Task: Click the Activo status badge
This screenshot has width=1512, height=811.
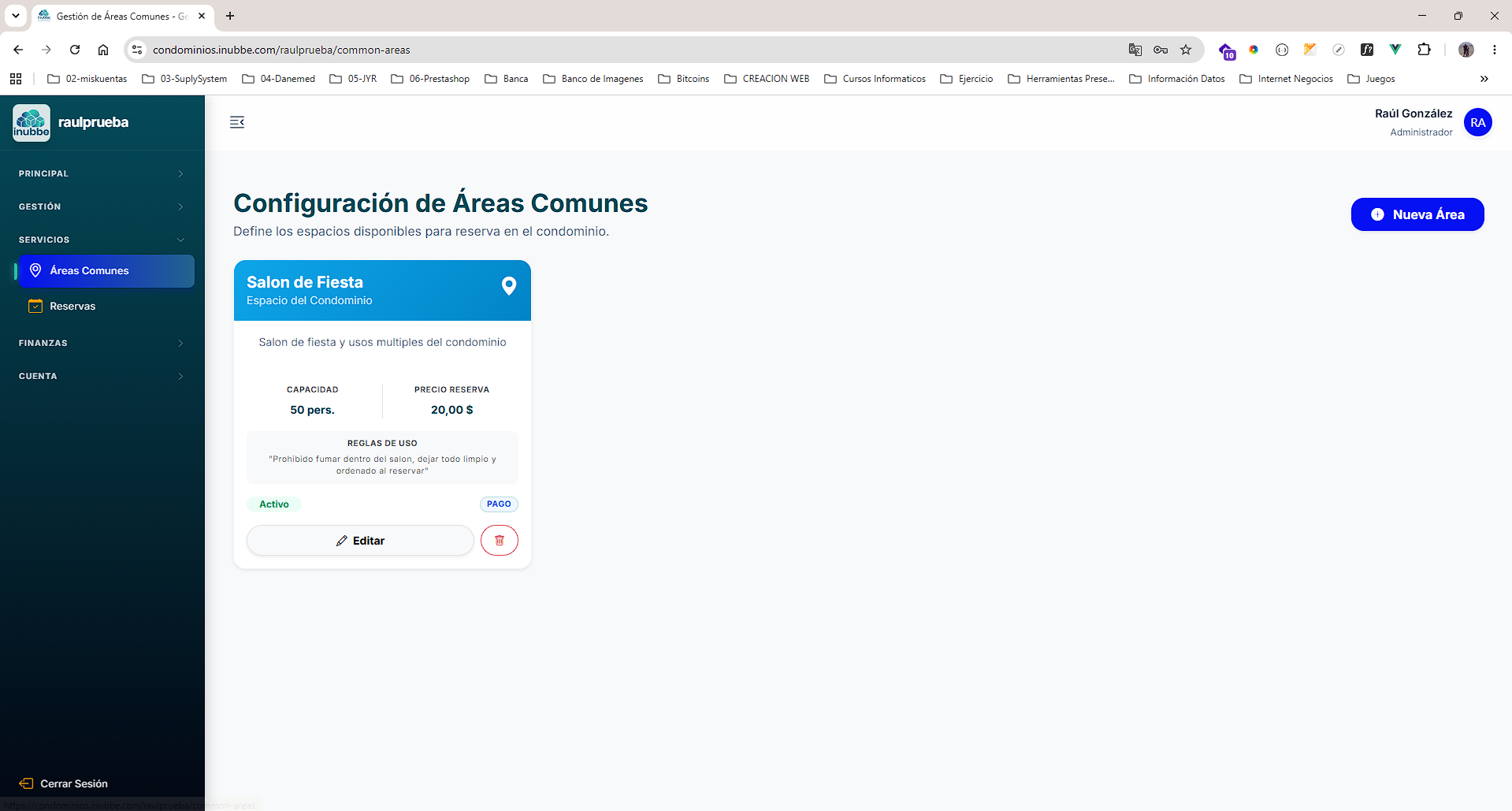Action: pos(274,504)
